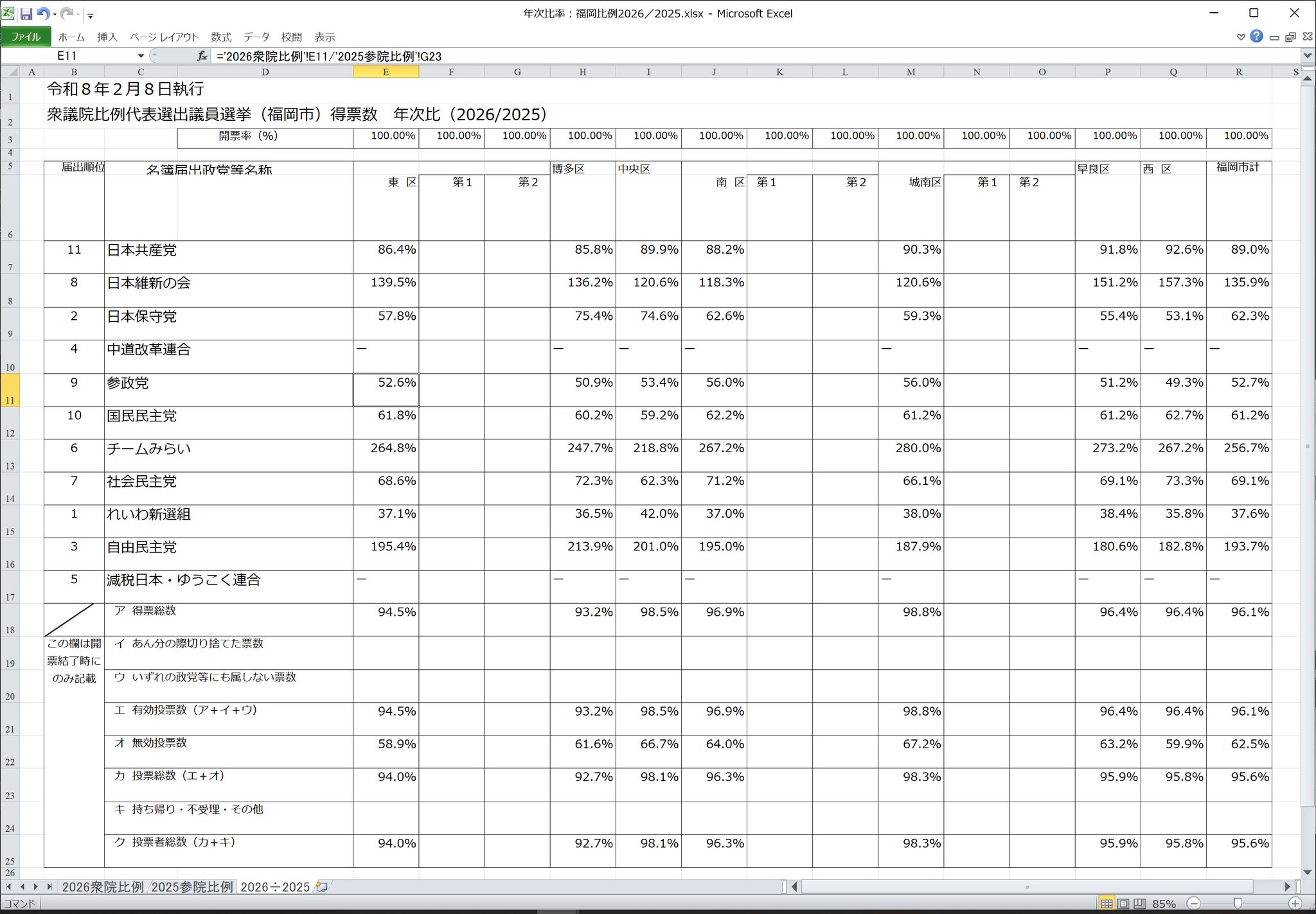The image size is (1316, 914).
Task: Switch to Normal view in status bar
Action: click(x=1106, y=903)
